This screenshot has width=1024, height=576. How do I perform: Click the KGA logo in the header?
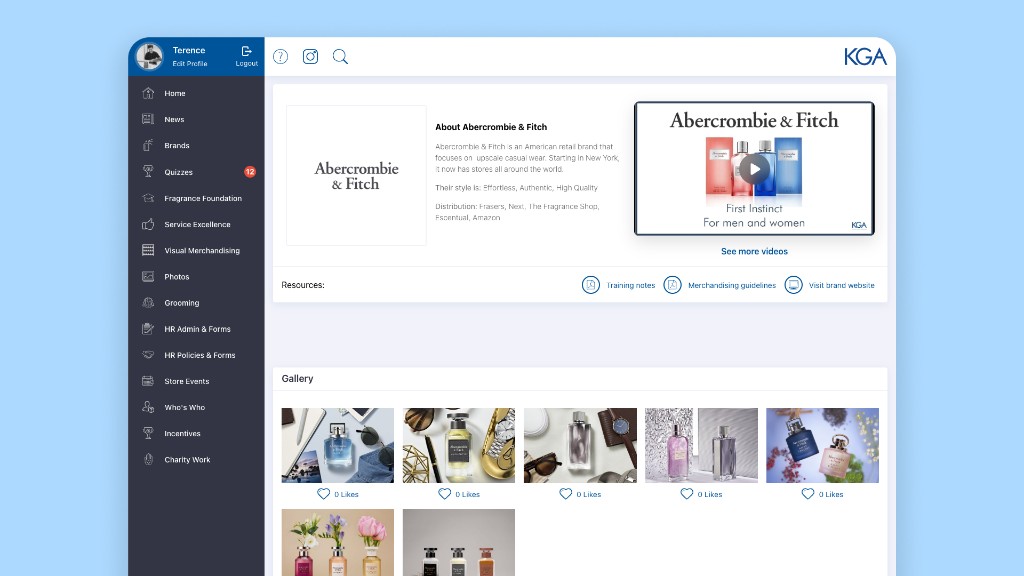pyautogui.click(x=865, y=57)
